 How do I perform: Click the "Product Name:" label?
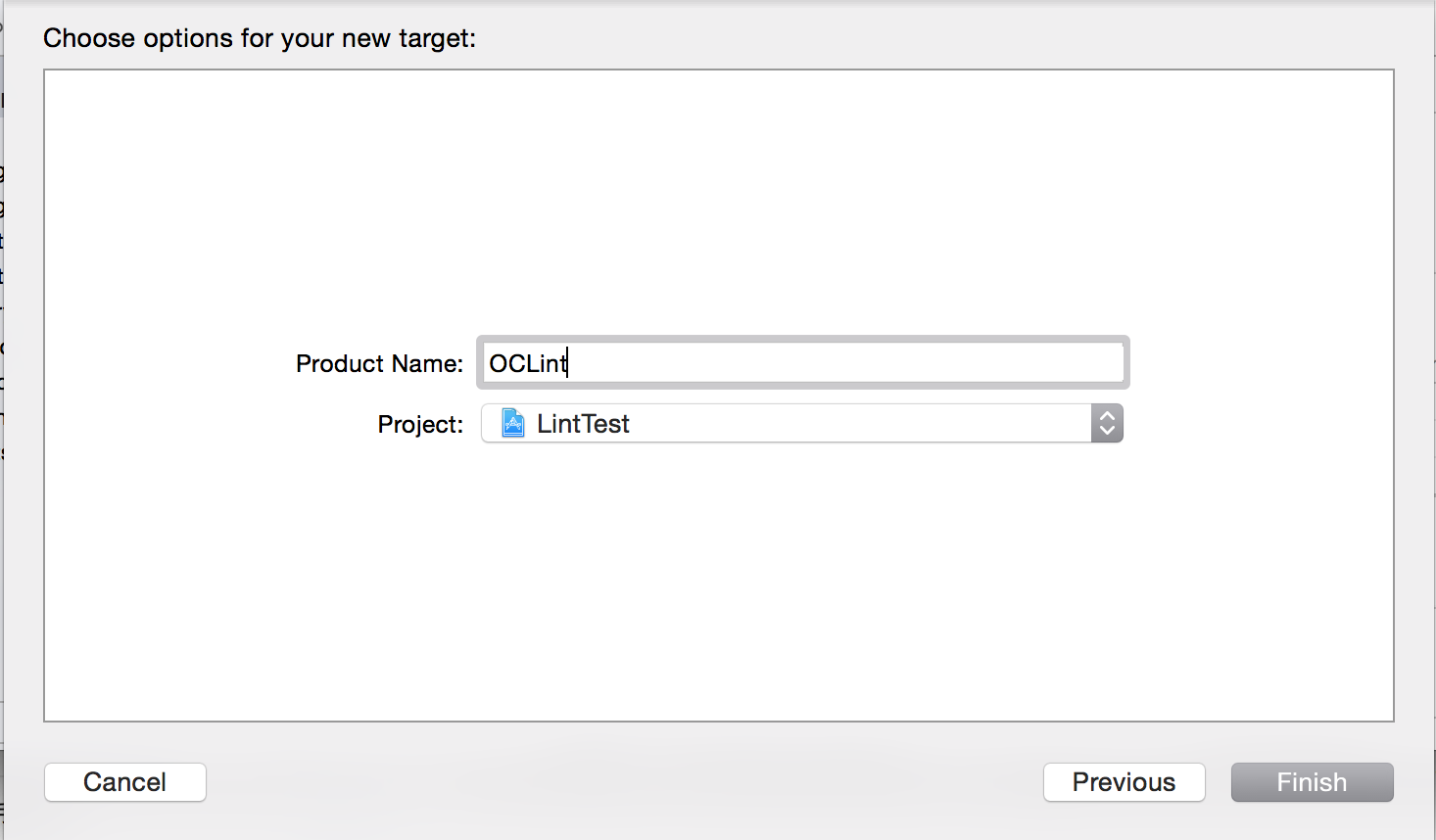(x=379, y=364)
